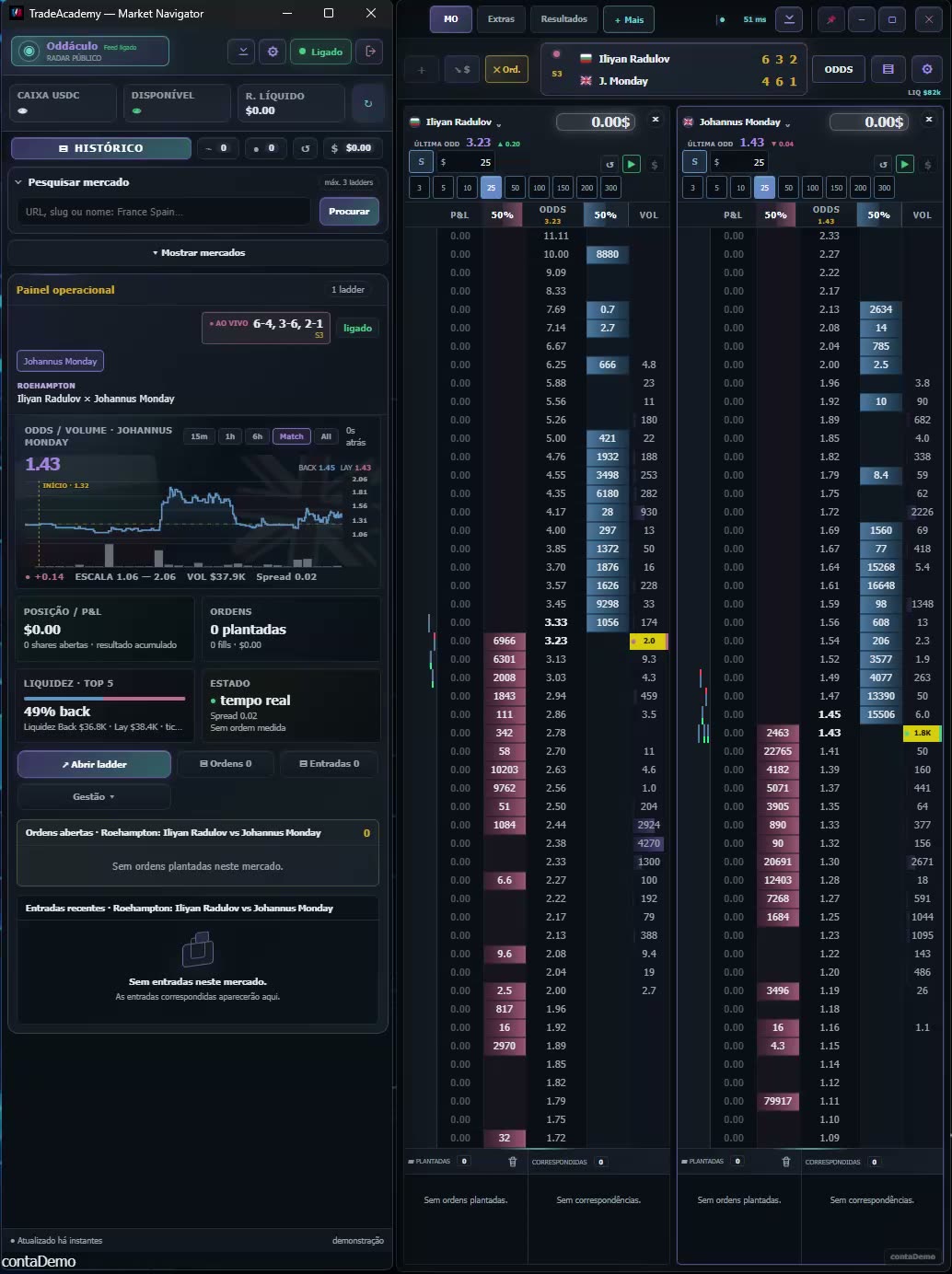Click the Liquidez Top 5 bar
952x1274 pixels.
click(x=104, y=699)
